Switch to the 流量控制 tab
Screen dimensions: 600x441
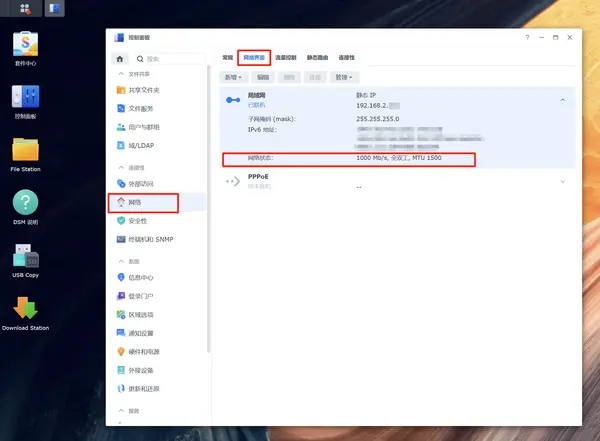point(286,57)
